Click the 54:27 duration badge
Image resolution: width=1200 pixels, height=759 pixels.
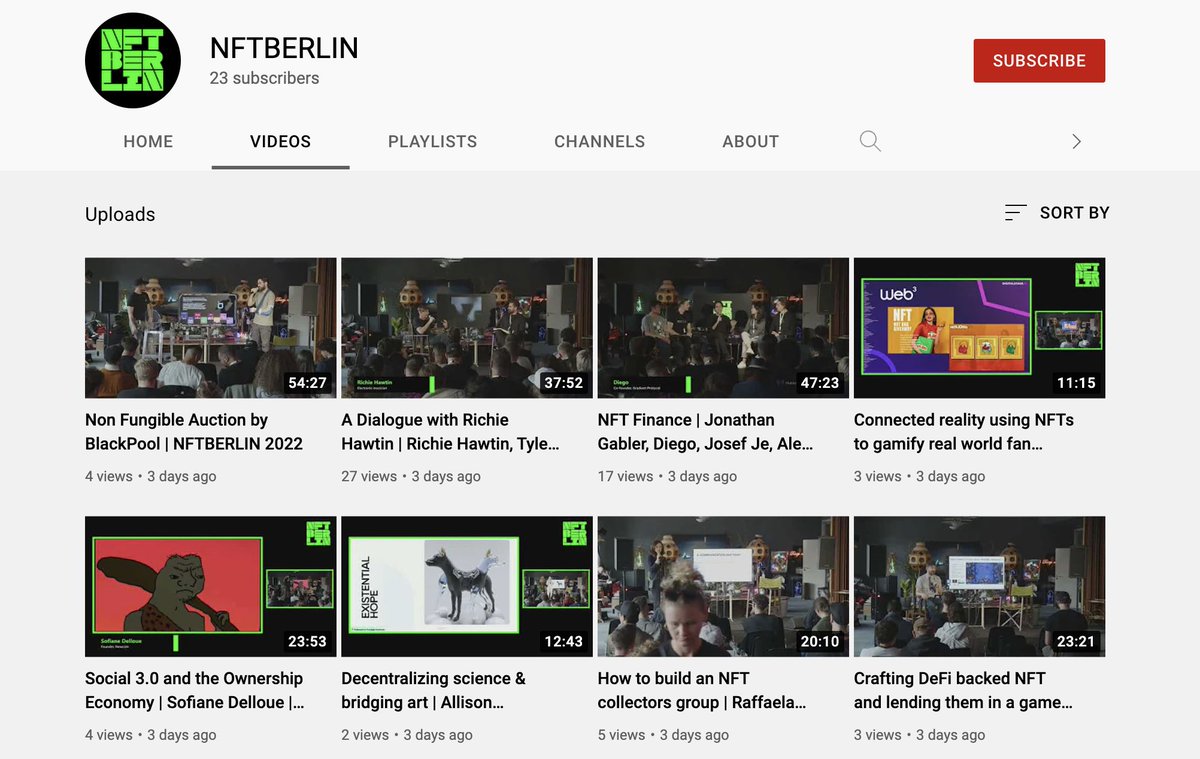pos(307,383)
